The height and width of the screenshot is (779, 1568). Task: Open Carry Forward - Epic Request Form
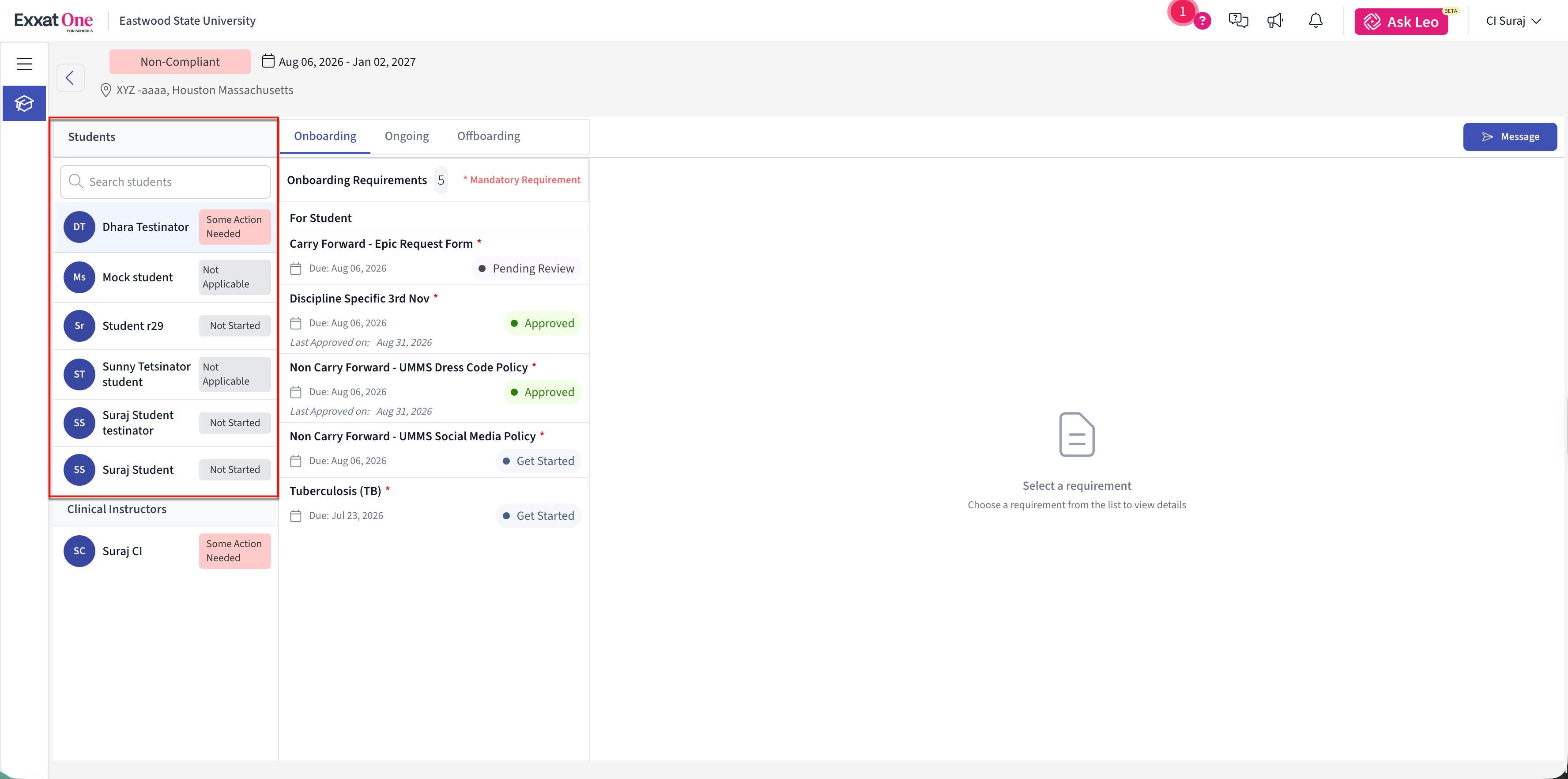click(x=435, y=257)
